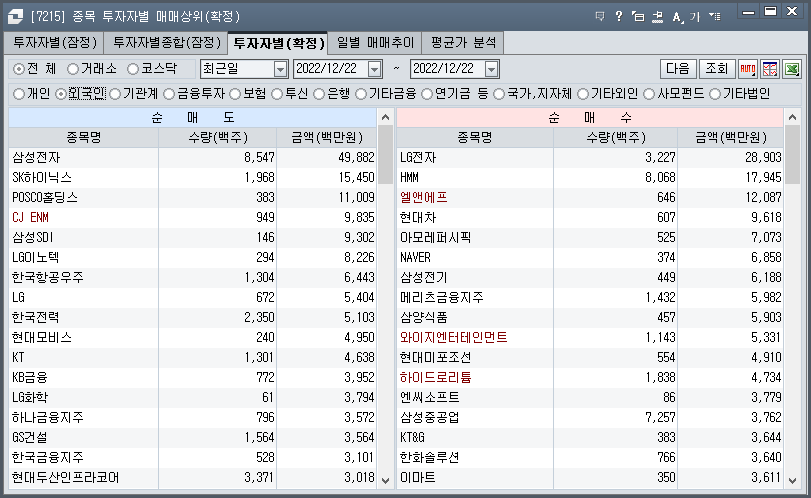Click the font size A icon
Image resolution: width=811 pixels, height=498 pixels.
pos(677,17)
